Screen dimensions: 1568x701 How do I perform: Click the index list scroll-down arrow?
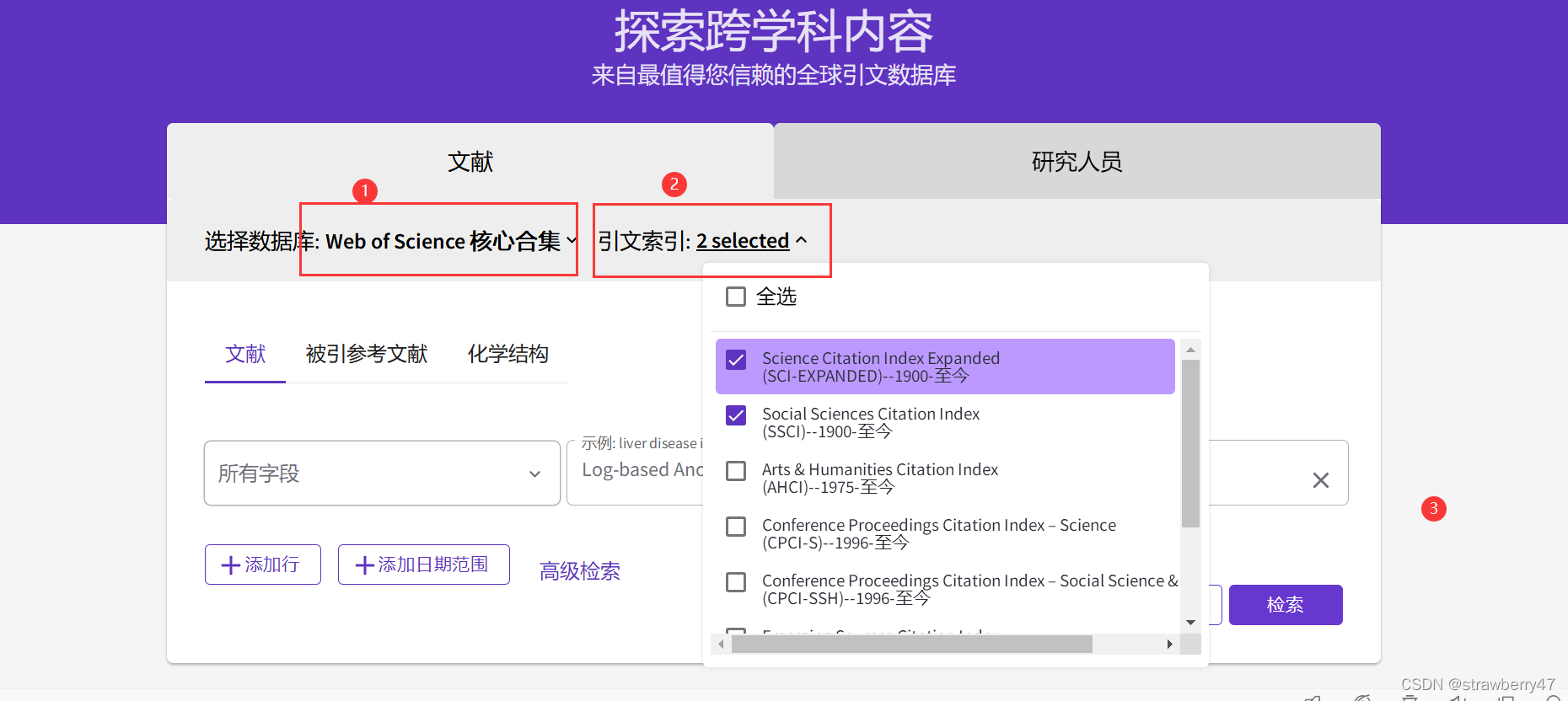pos(1190,623)
